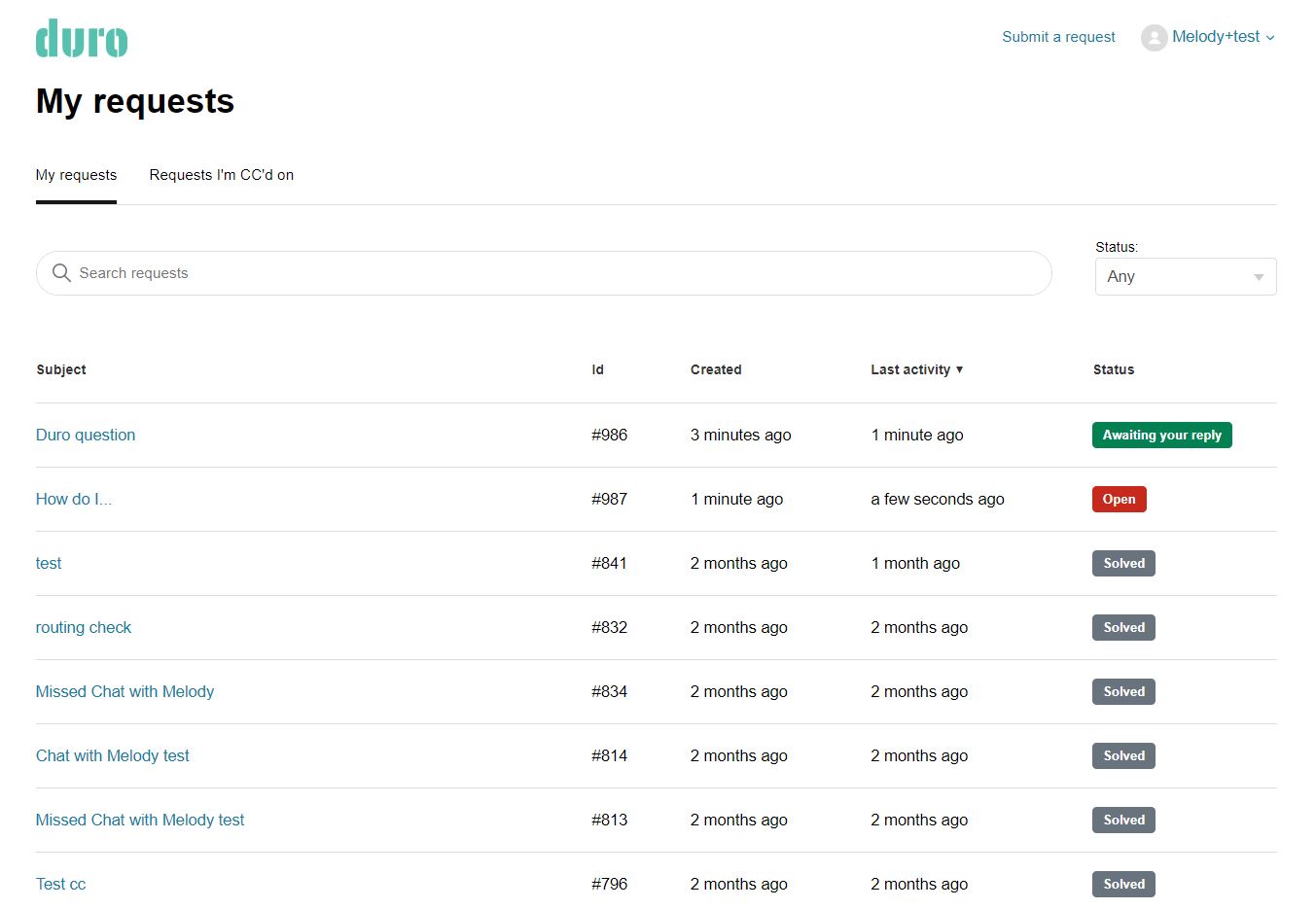Screen dimensions: 1316x909
Task: Open the Missed Chat with Melody request
Action: [124, 691]
